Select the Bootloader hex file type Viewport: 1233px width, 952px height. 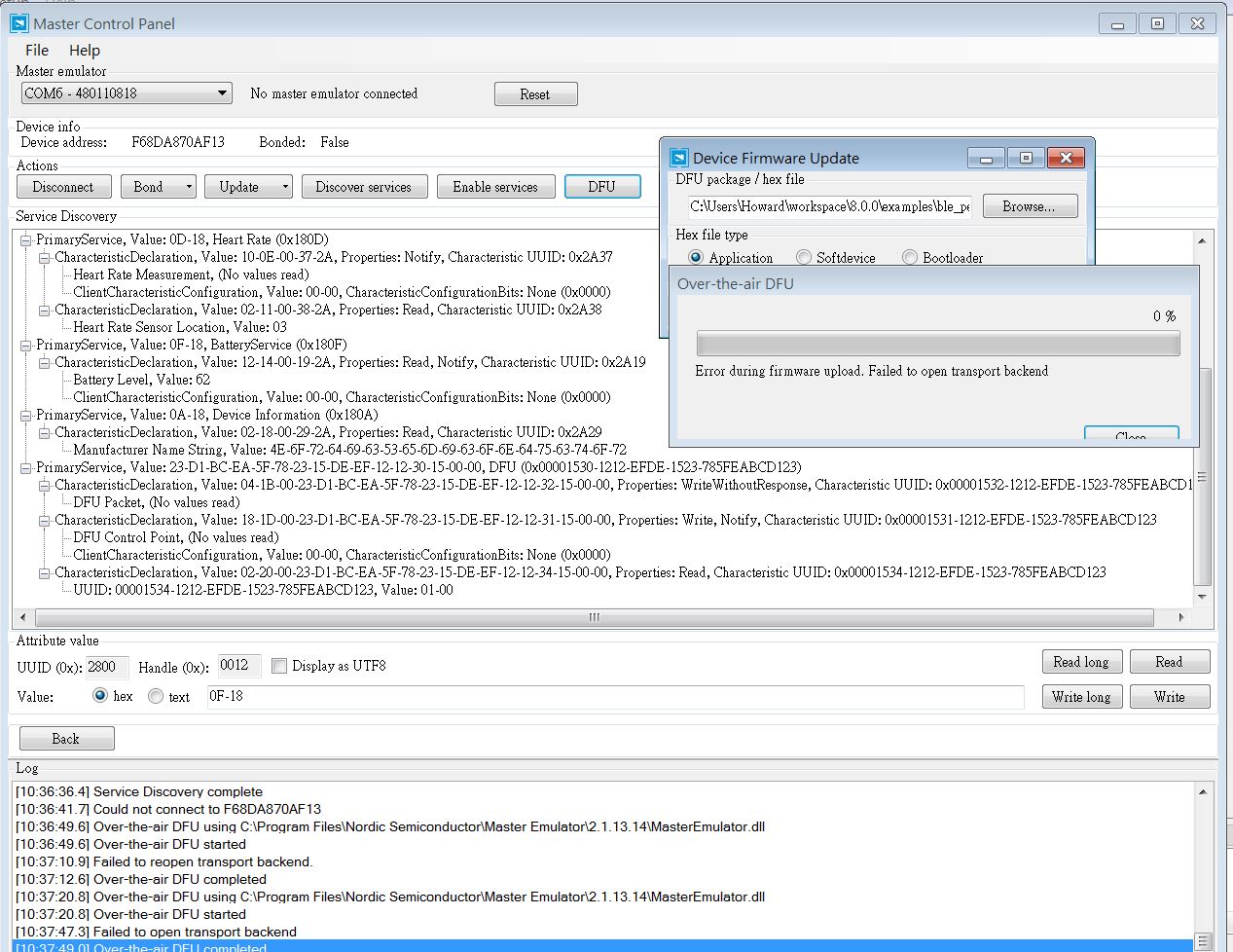pos(909,258)
